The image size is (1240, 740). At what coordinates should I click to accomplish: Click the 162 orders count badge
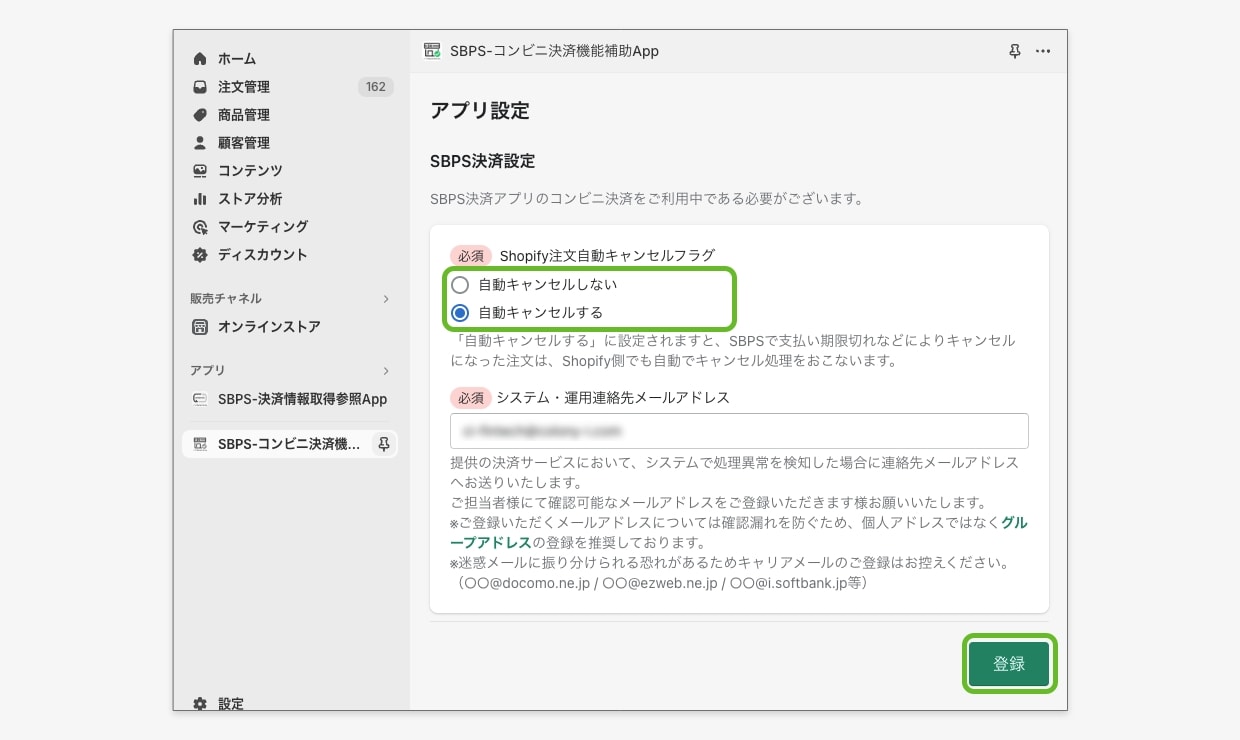point(375,87)
